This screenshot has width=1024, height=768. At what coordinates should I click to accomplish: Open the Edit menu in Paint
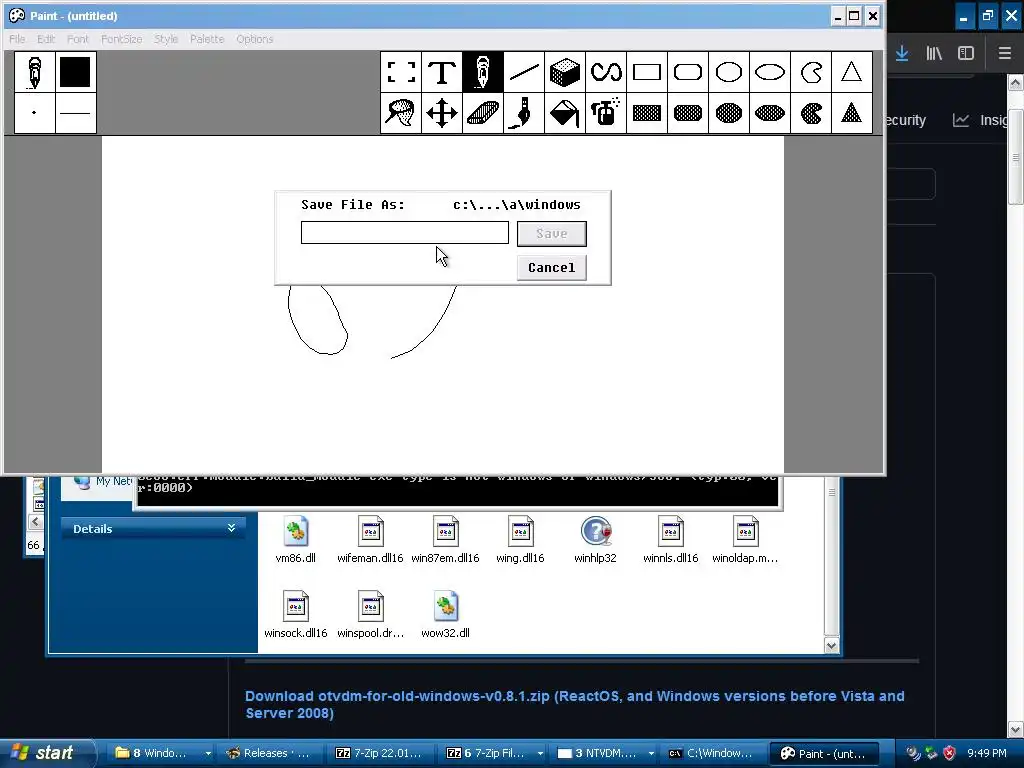pos(46,39)
